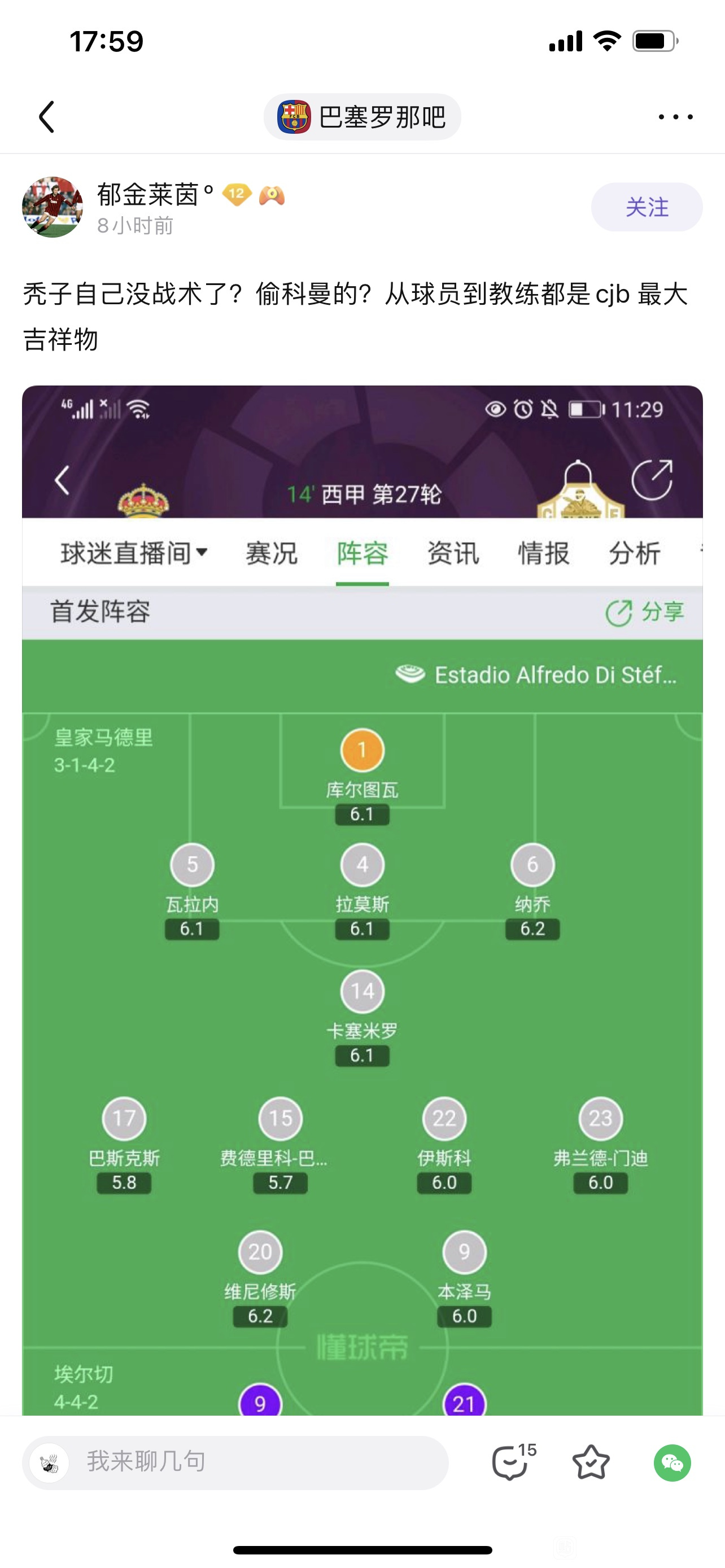Open poster 郁金莱茵's avatar
Viewport: 725px width, 1568px height.
tap(53, 207)
